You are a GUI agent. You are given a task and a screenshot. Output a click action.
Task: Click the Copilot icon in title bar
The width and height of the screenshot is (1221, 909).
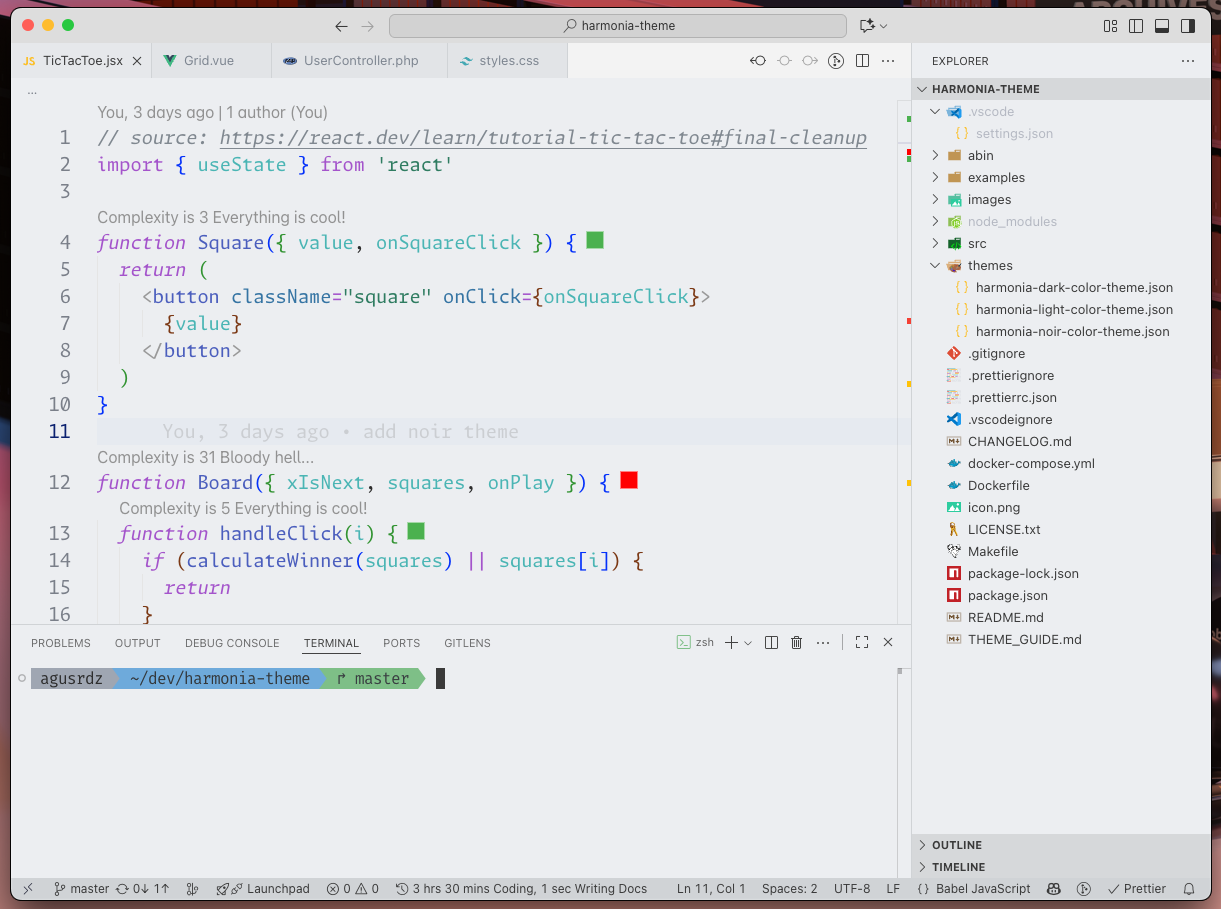click(x=867, y=26)
